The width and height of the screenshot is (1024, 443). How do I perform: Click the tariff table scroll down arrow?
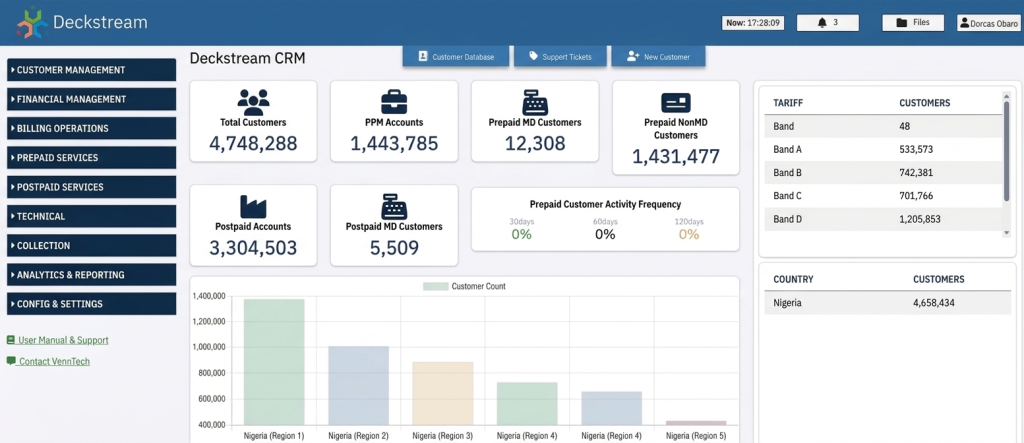pos(1006,233)
